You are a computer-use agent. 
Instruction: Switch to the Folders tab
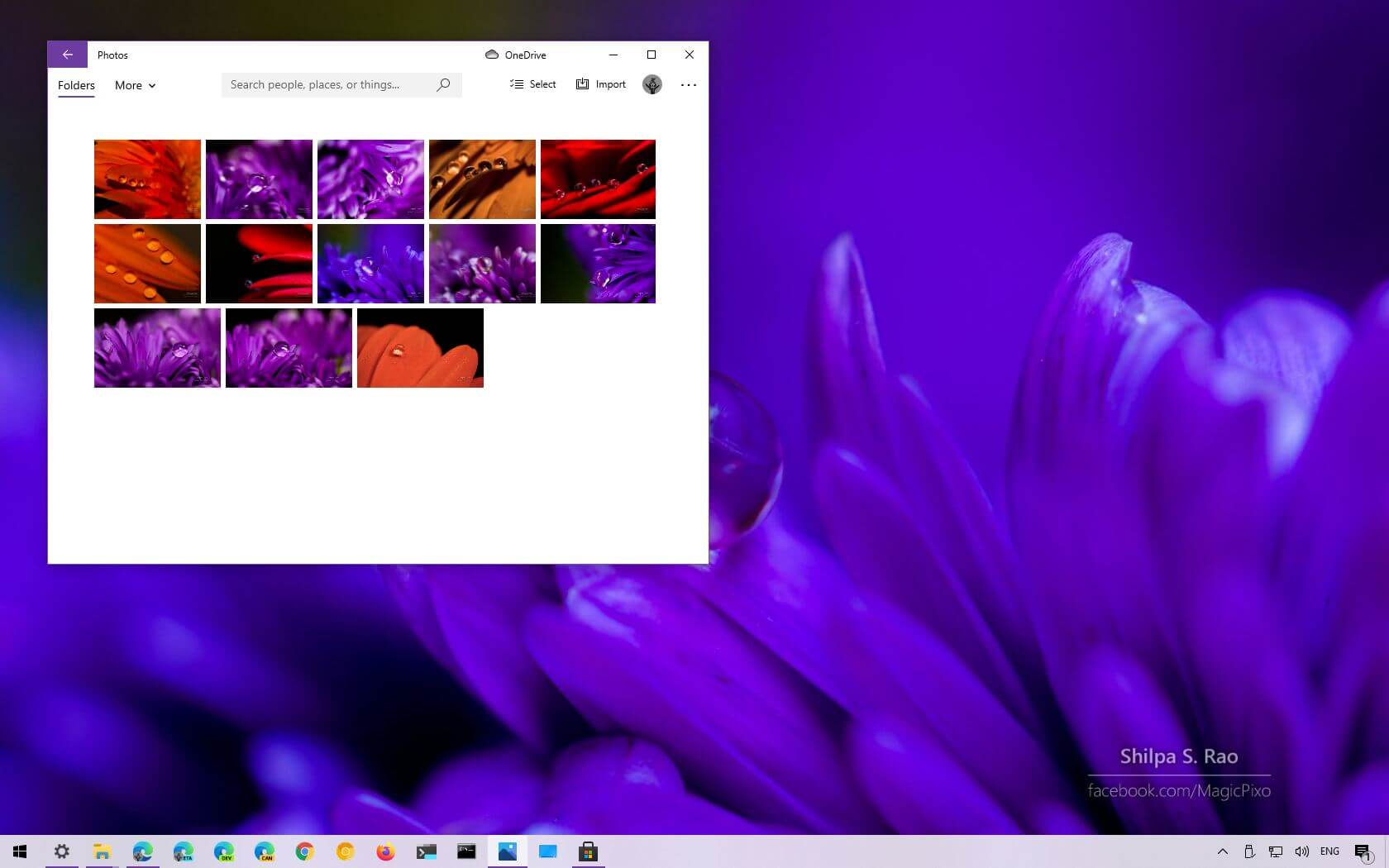pyautogui.click(x=76, y=85)
